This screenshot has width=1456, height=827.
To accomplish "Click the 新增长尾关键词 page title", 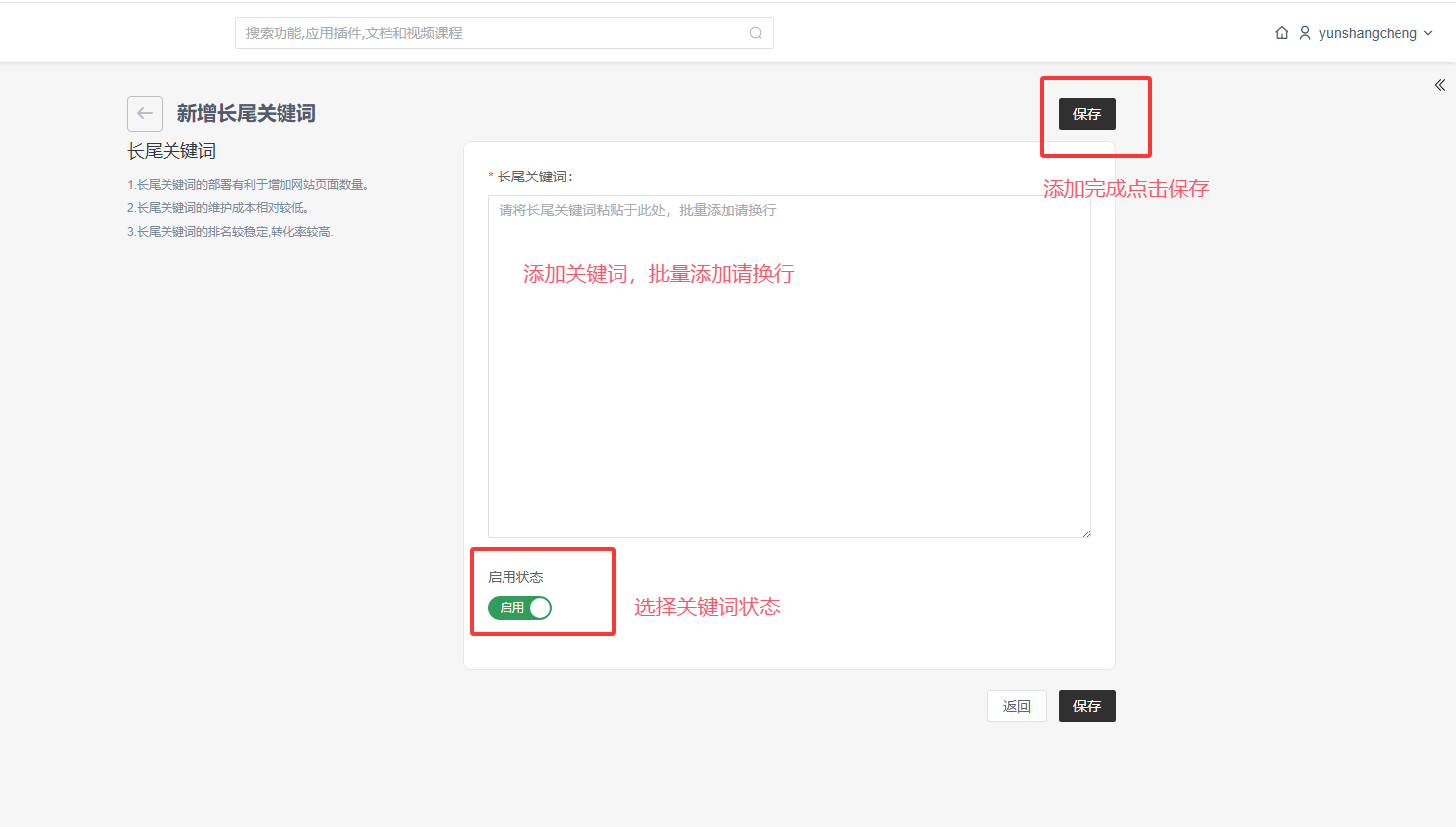I will [246, 114].
